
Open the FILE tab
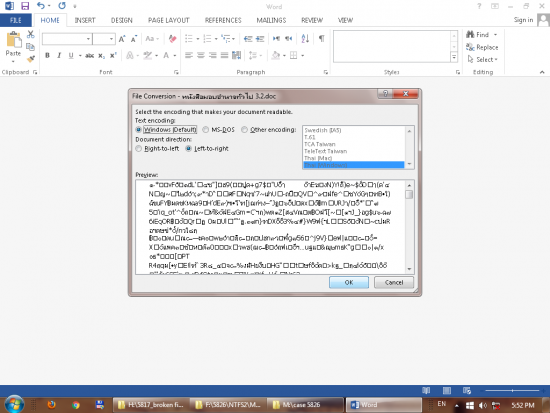(x=16, y=20)
